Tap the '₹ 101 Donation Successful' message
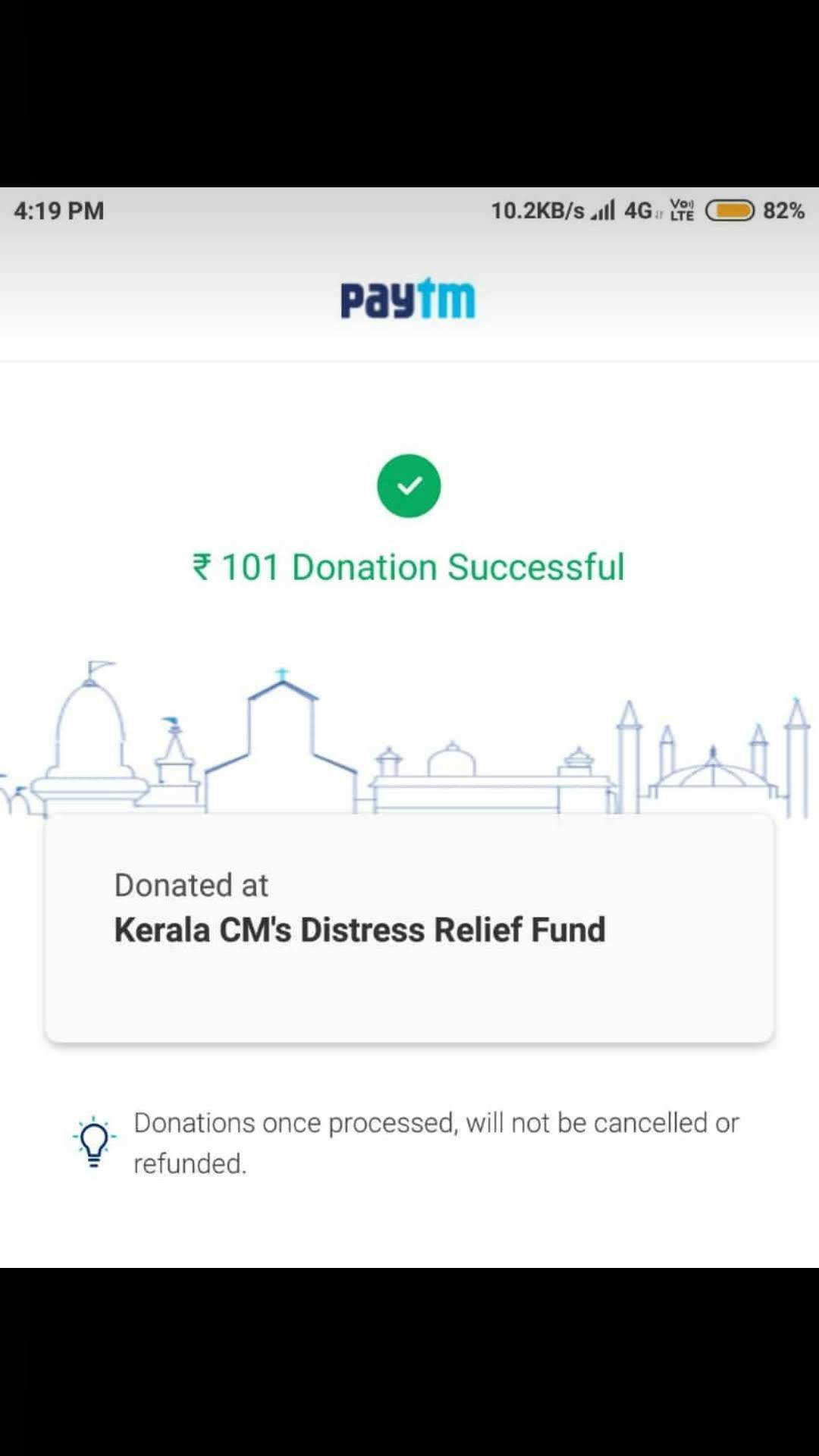This screenshot has height=1456, width=819. (409, 567)
